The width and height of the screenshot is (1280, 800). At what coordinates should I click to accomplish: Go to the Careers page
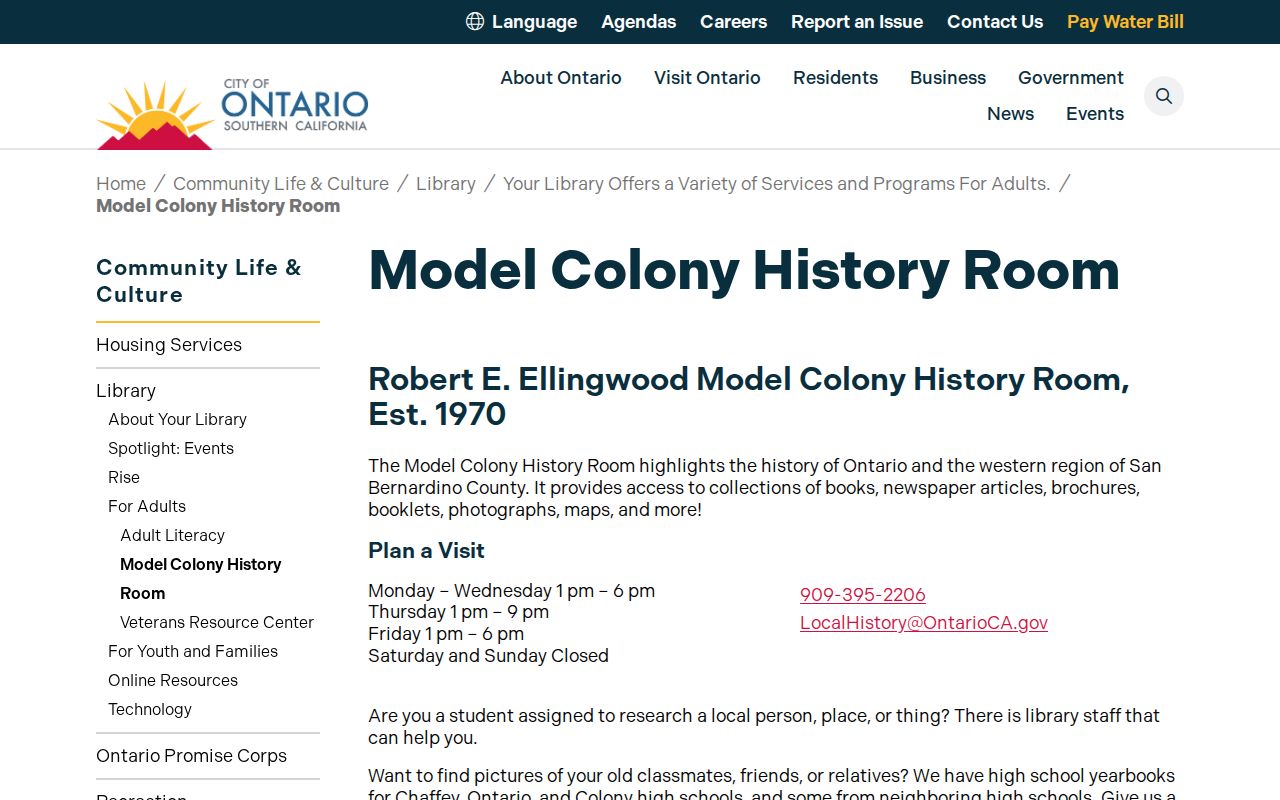[x=733, y=21]
